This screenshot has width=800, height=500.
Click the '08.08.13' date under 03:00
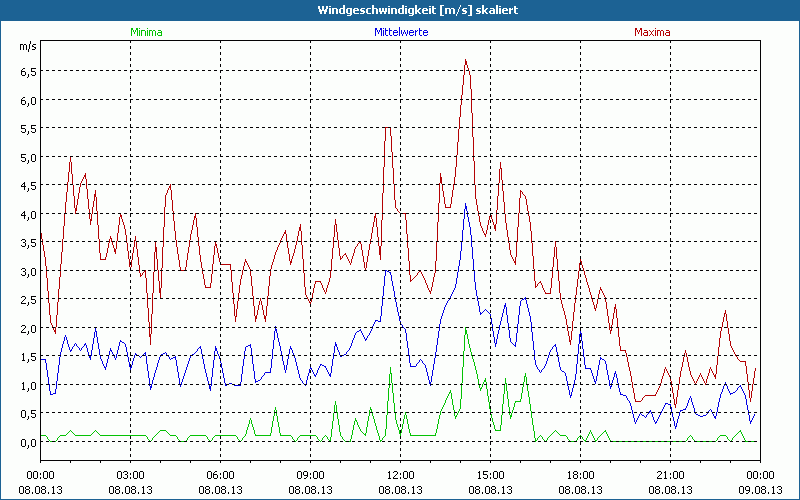[131, 490]
